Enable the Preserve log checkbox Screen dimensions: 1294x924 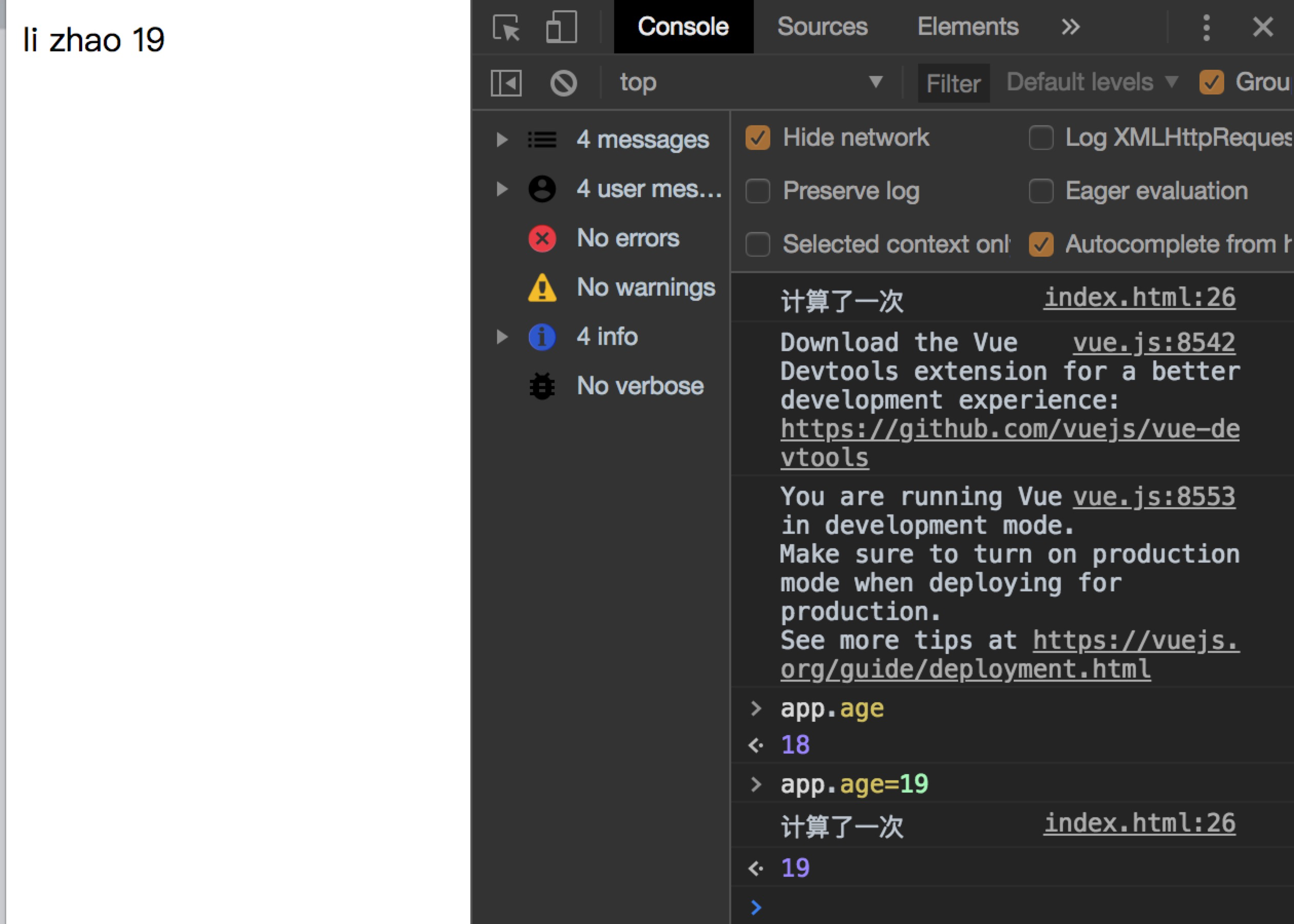(x=757, y=191)
